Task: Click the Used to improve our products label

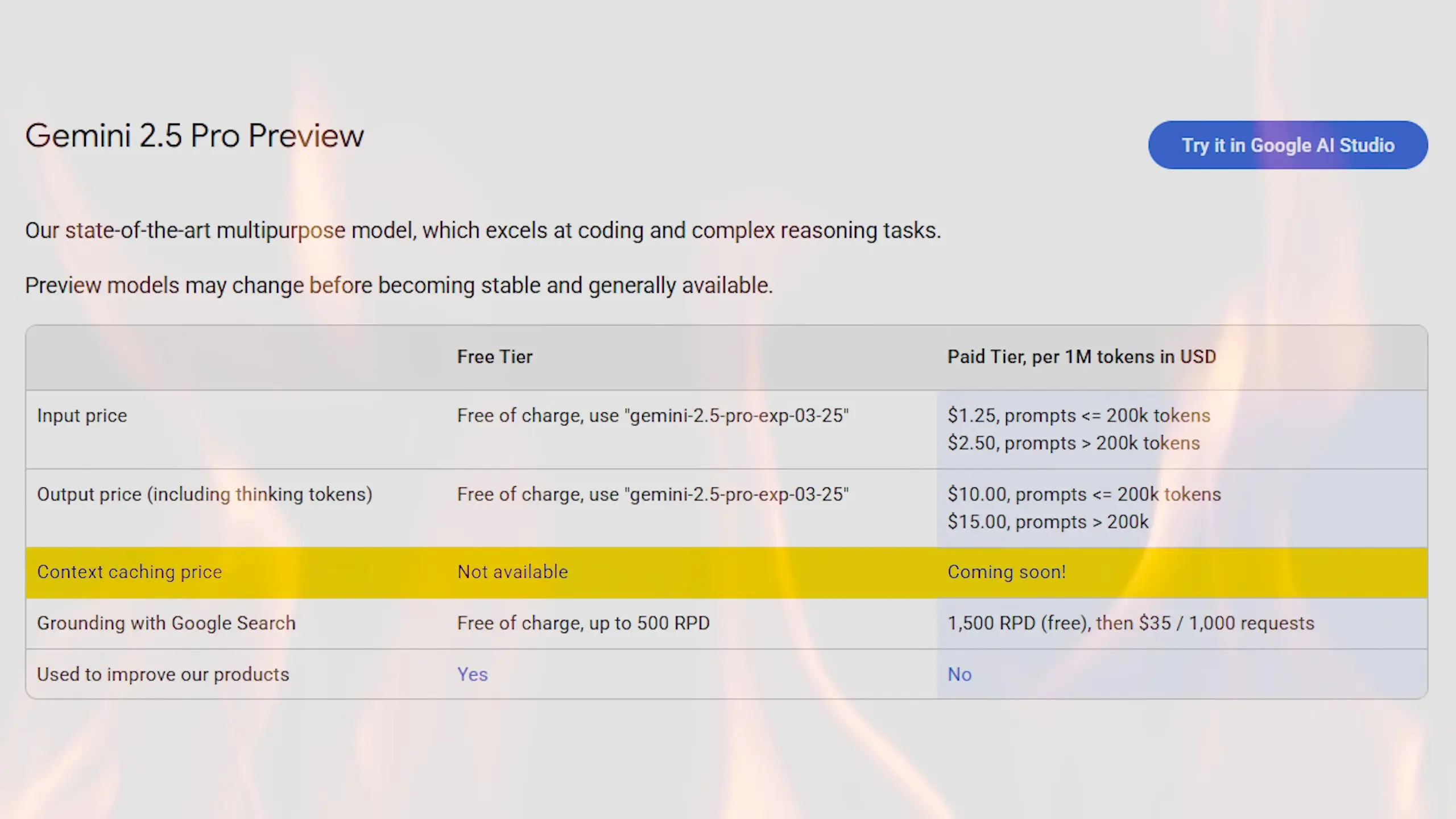Action: click(x=163, y=674)
